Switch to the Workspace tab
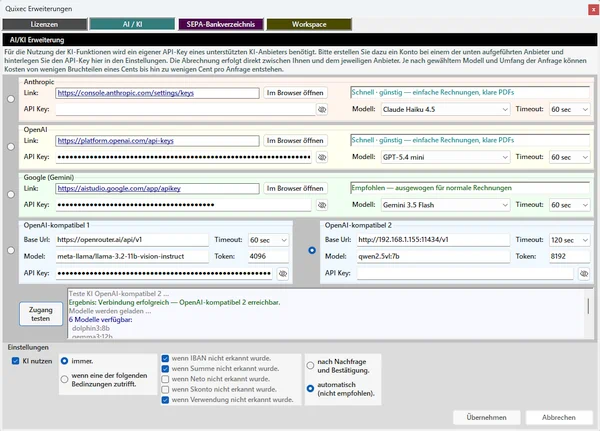The width and height of the screenshot is (600, 431). (309, 24)
